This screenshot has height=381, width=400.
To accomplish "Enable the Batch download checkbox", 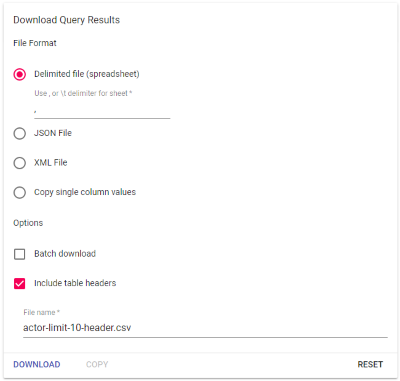I will pos(19,254).
